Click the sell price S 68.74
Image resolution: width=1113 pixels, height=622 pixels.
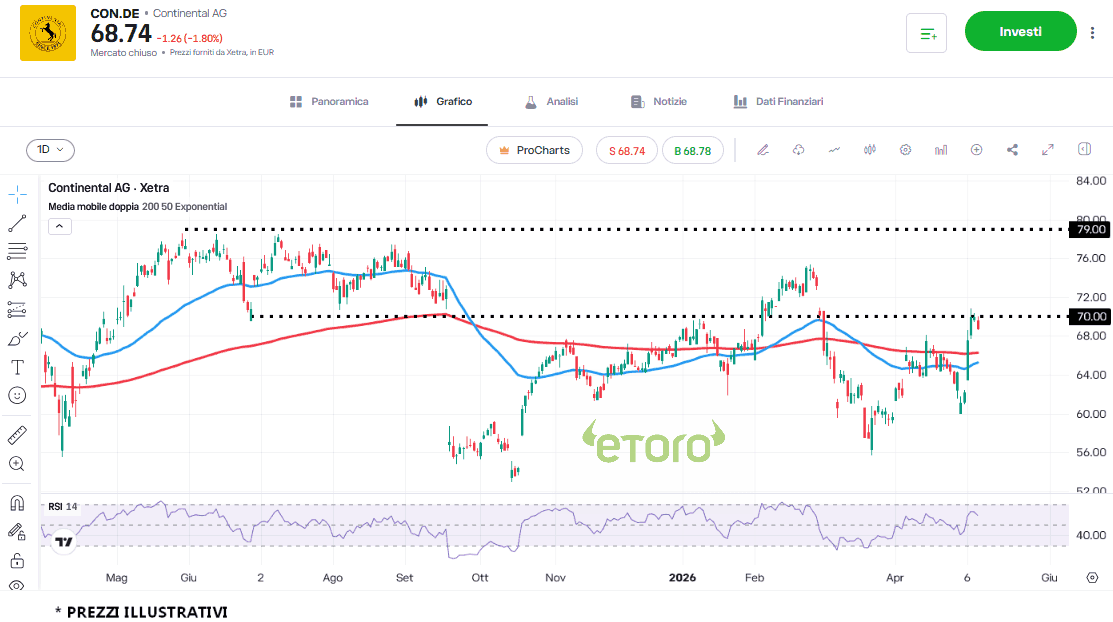627,151
